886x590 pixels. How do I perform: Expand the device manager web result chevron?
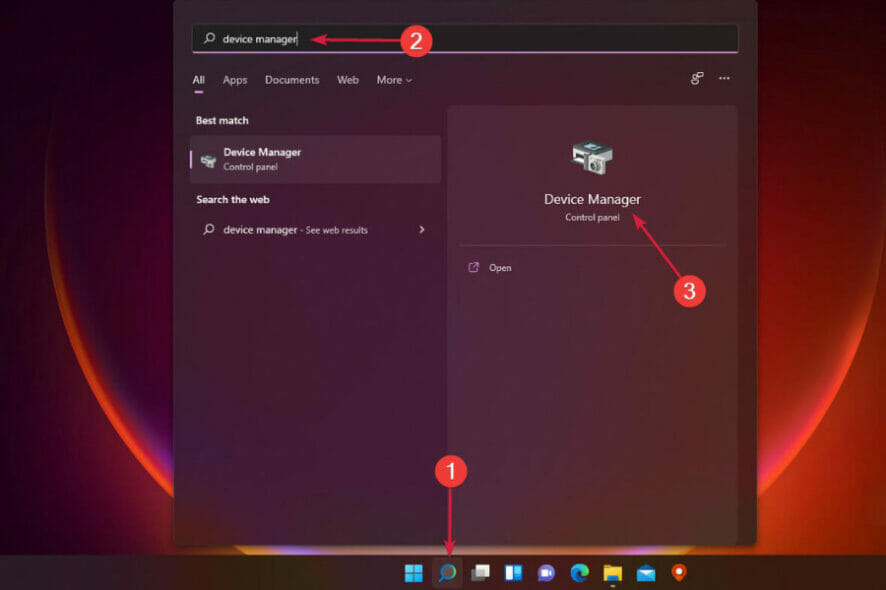422,229
